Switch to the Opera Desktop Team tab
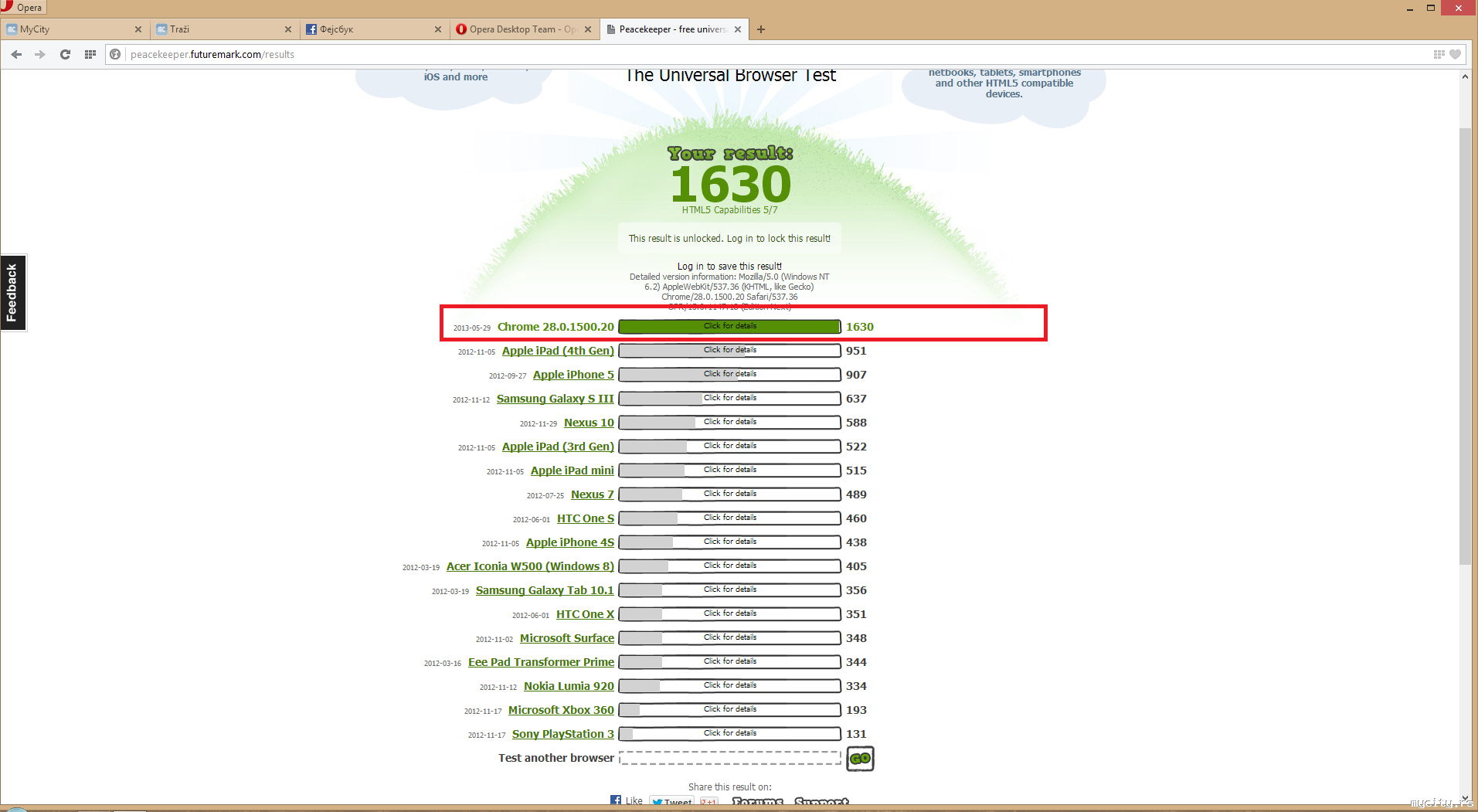 (525, 29)
